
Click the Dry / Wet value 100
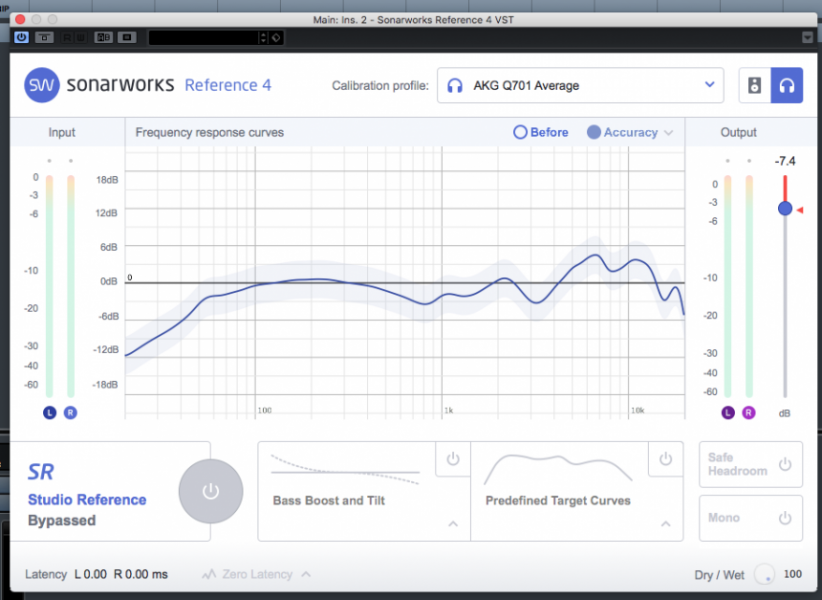tap(792, 574)
